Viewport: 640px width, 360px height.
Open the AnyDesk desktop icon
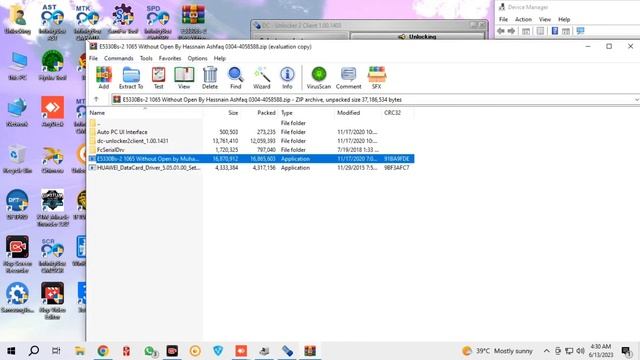click(52, 112)
